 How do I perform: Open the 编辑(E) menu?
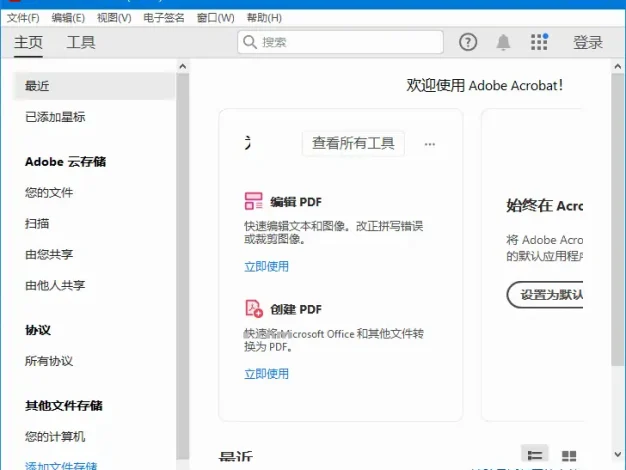pyautogui.click(x=68, y=18)
